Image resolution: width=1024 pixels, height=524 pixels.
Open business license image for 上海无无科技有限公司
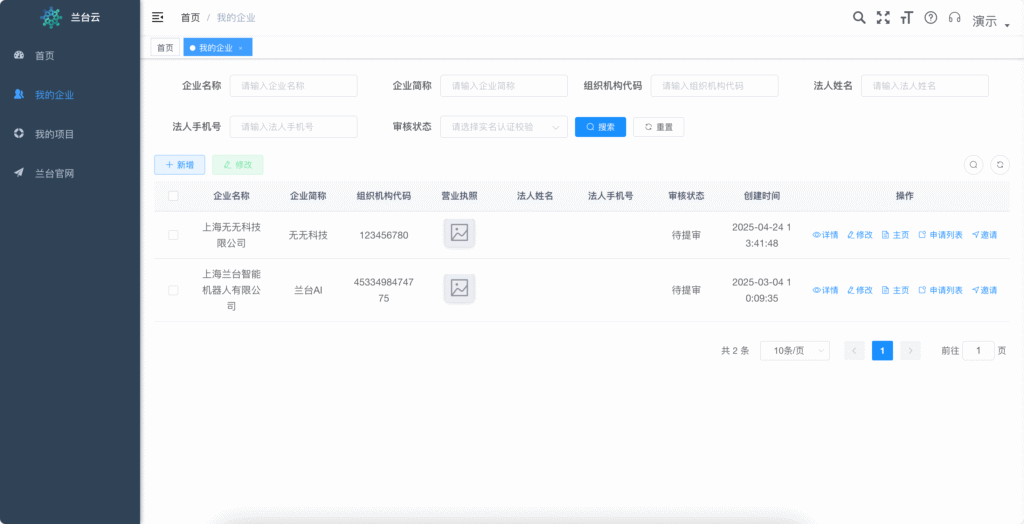pos(459,233)
